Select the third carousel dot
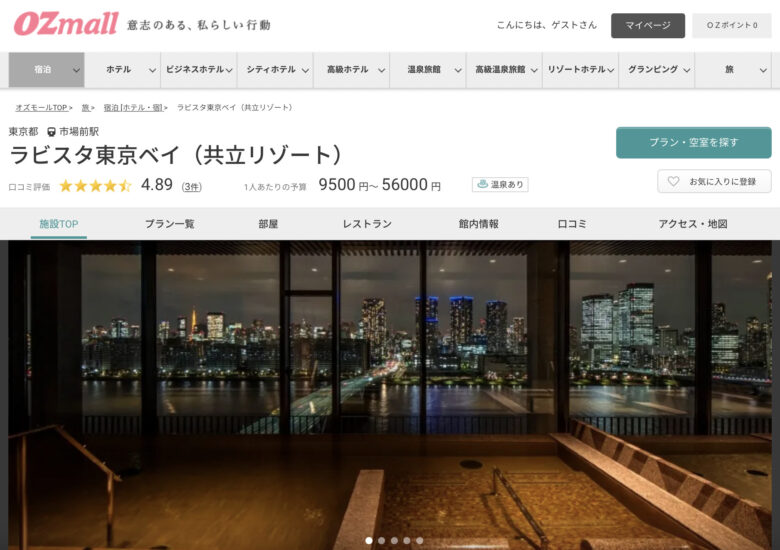780x550 pixels. tap(394, 541)
